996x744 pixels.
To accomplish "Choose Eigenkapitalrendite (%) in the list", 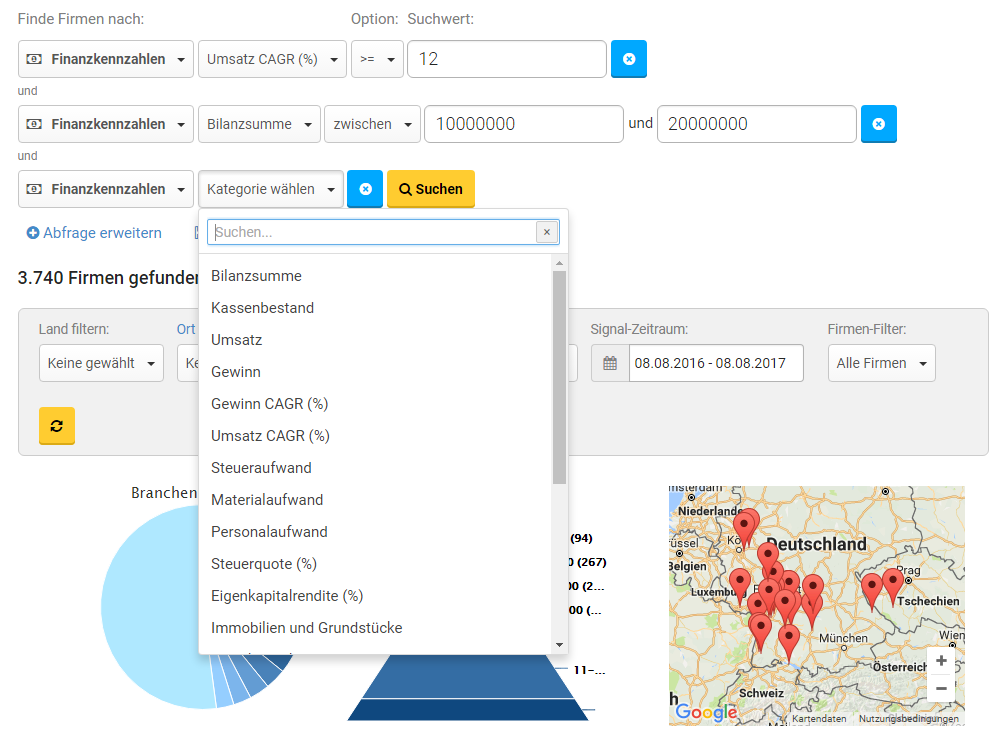I will 286,596.
